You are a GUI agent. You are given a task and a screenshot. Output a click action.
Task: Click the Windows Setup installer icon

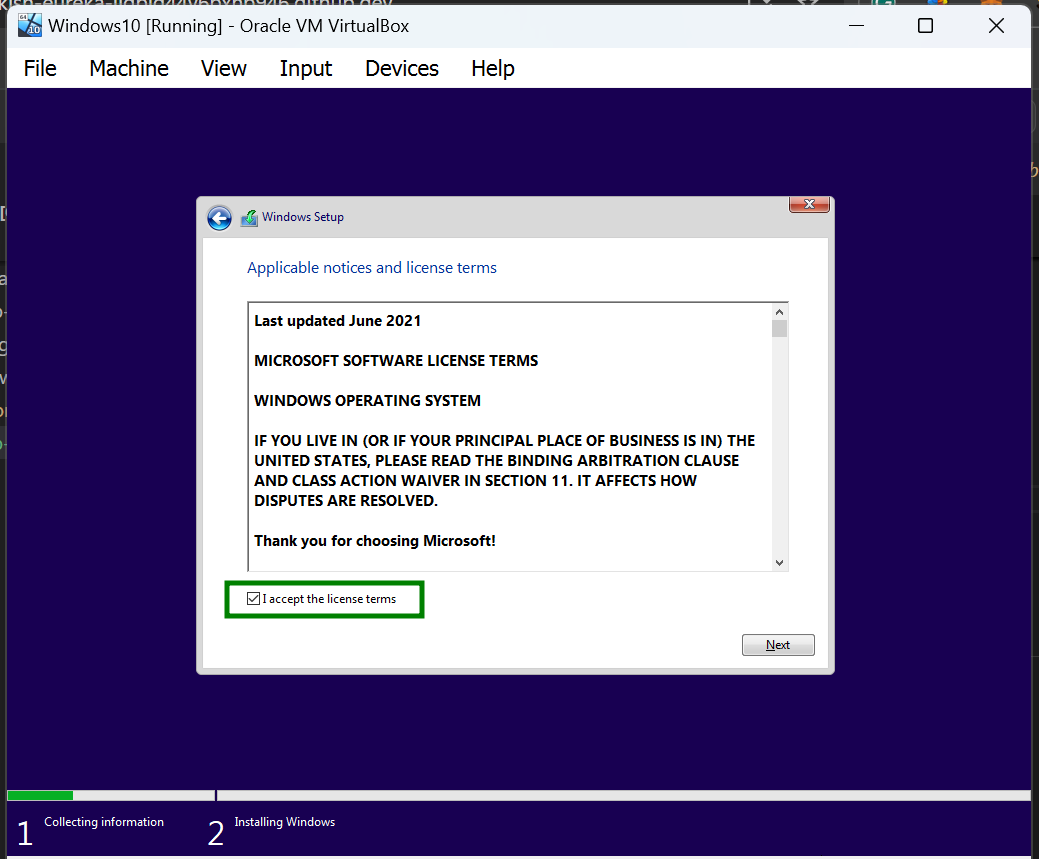249,217
